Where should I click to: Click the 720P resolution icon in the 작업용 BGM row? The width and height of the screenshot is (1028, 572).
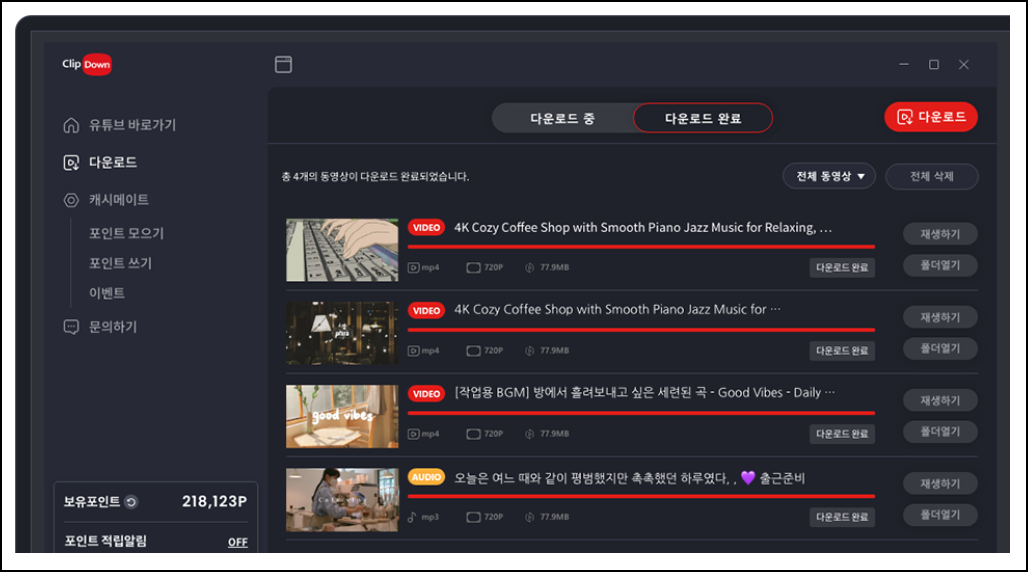coord(473,434)
